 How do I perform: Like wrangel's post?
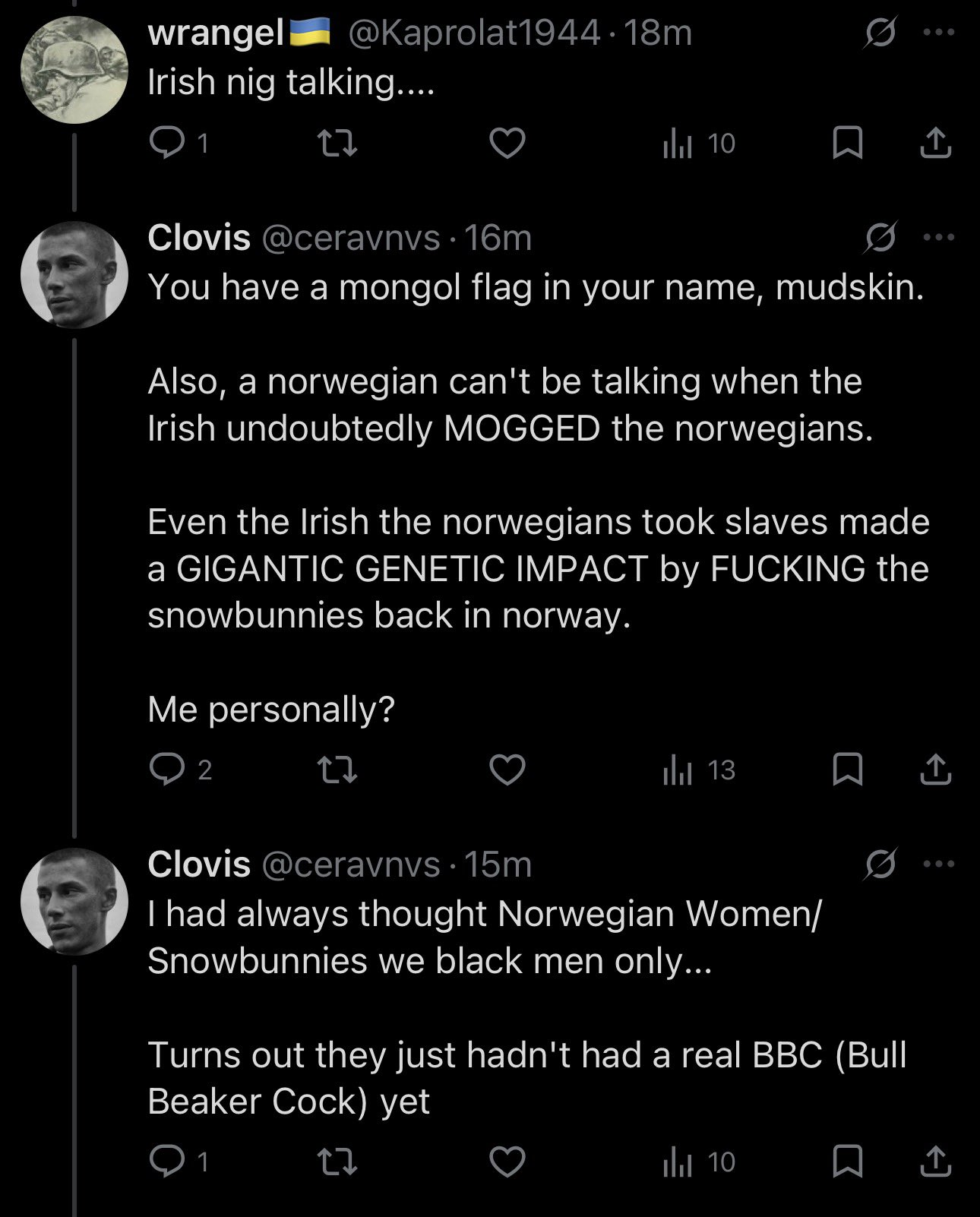pos(507,142)
